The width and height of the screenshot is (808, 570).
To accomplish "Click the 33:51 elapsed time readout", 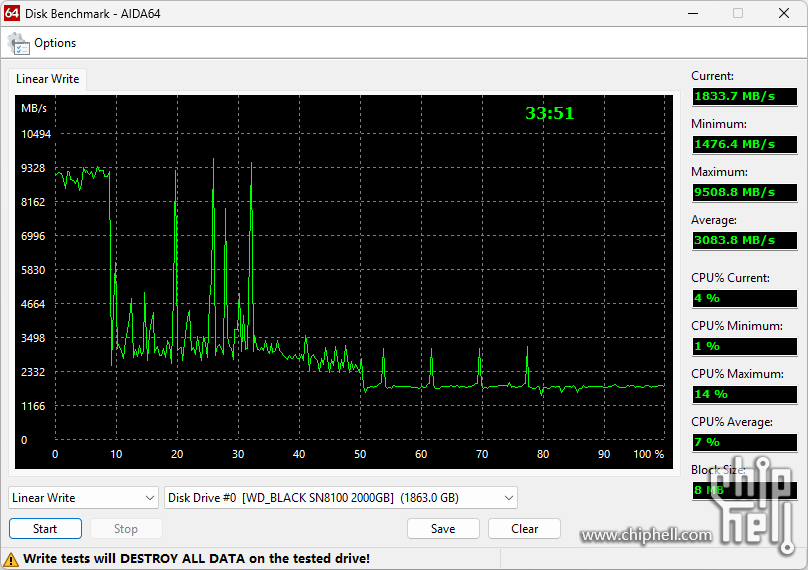I will point(549,113).
